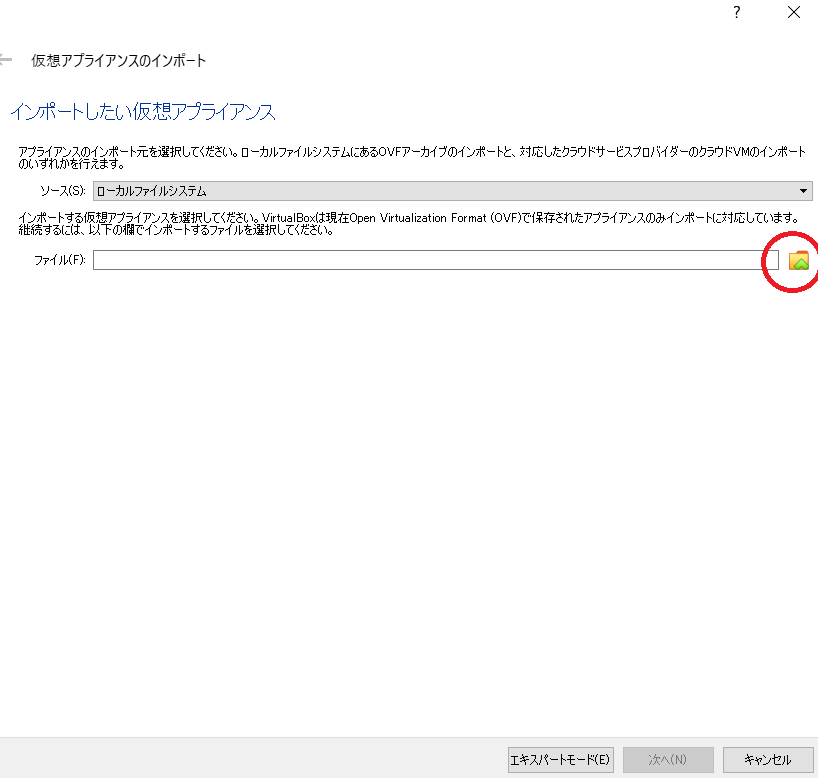The width and height of the screenshot is (818, 778).
Task: Click the red circle annotation's left edge
Action: coord(764,262)
